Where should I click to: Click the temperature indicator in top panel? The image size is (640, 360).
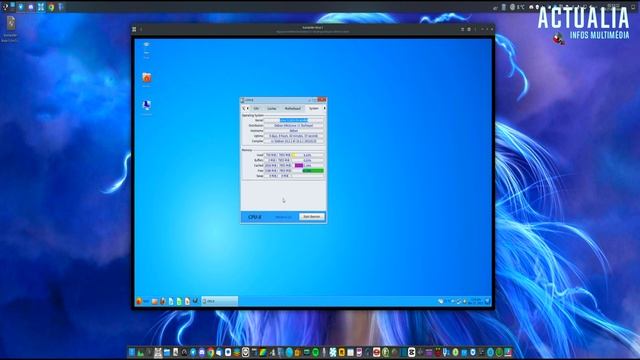(518, 7)
